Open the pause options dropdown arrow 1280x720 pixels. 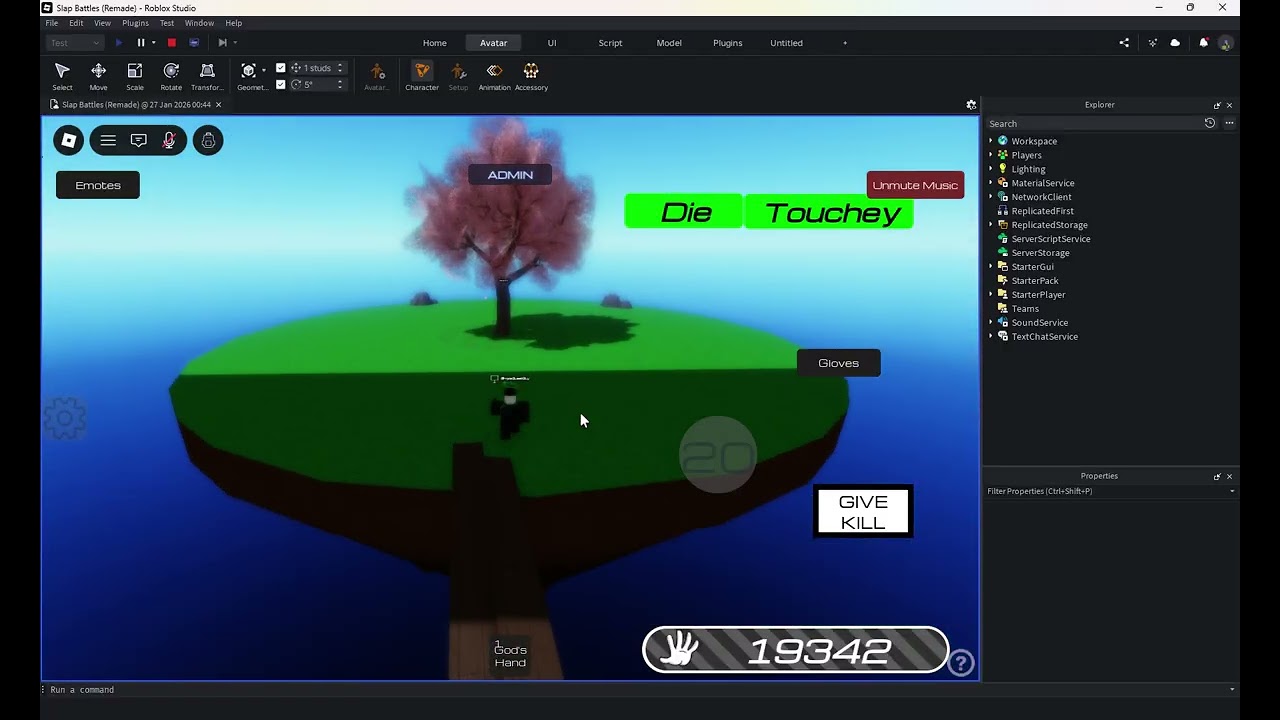(x=153, y=43)
